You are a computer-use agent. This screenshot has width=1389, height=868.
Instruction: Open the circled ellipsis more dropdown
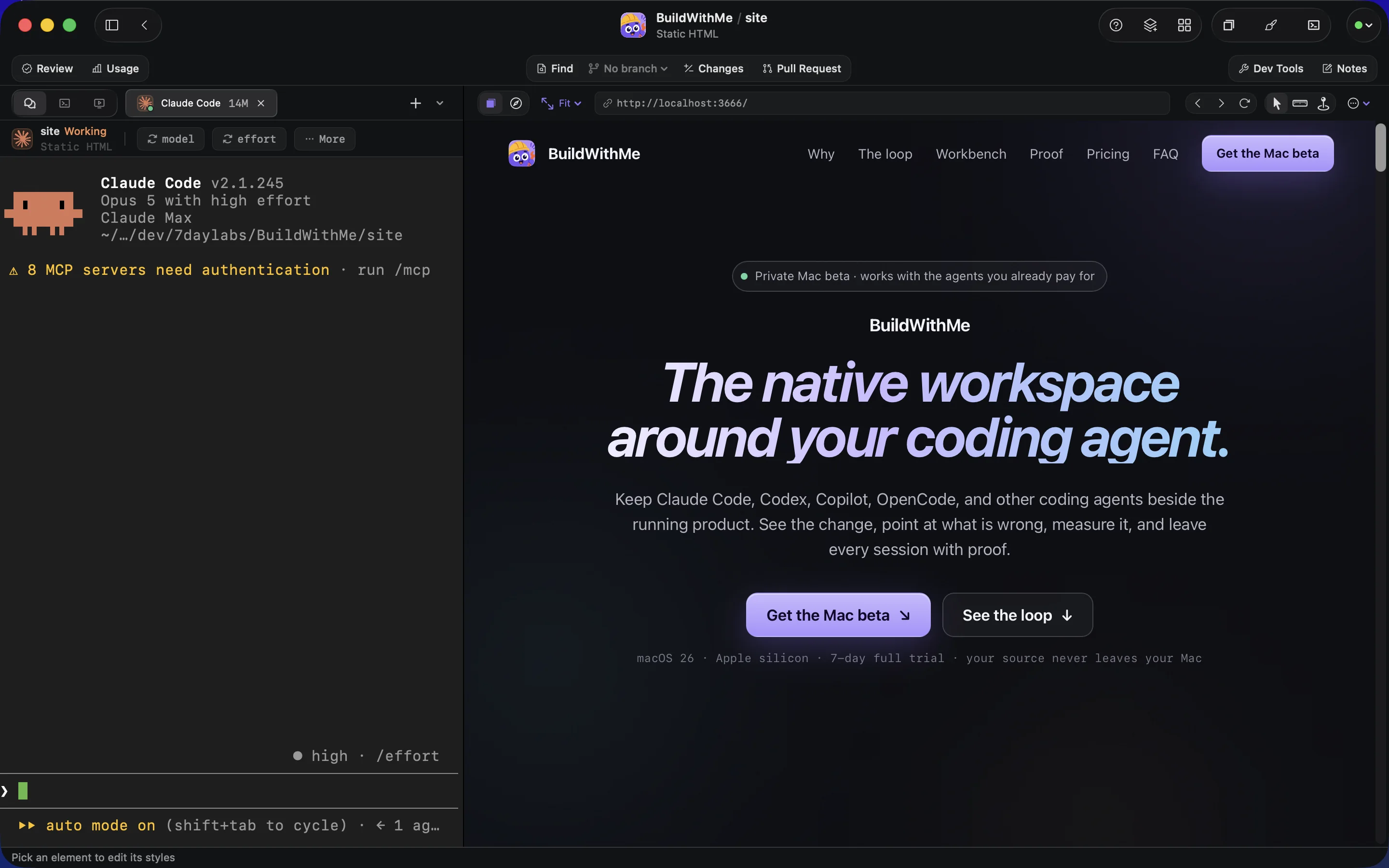pos(1359,103)
